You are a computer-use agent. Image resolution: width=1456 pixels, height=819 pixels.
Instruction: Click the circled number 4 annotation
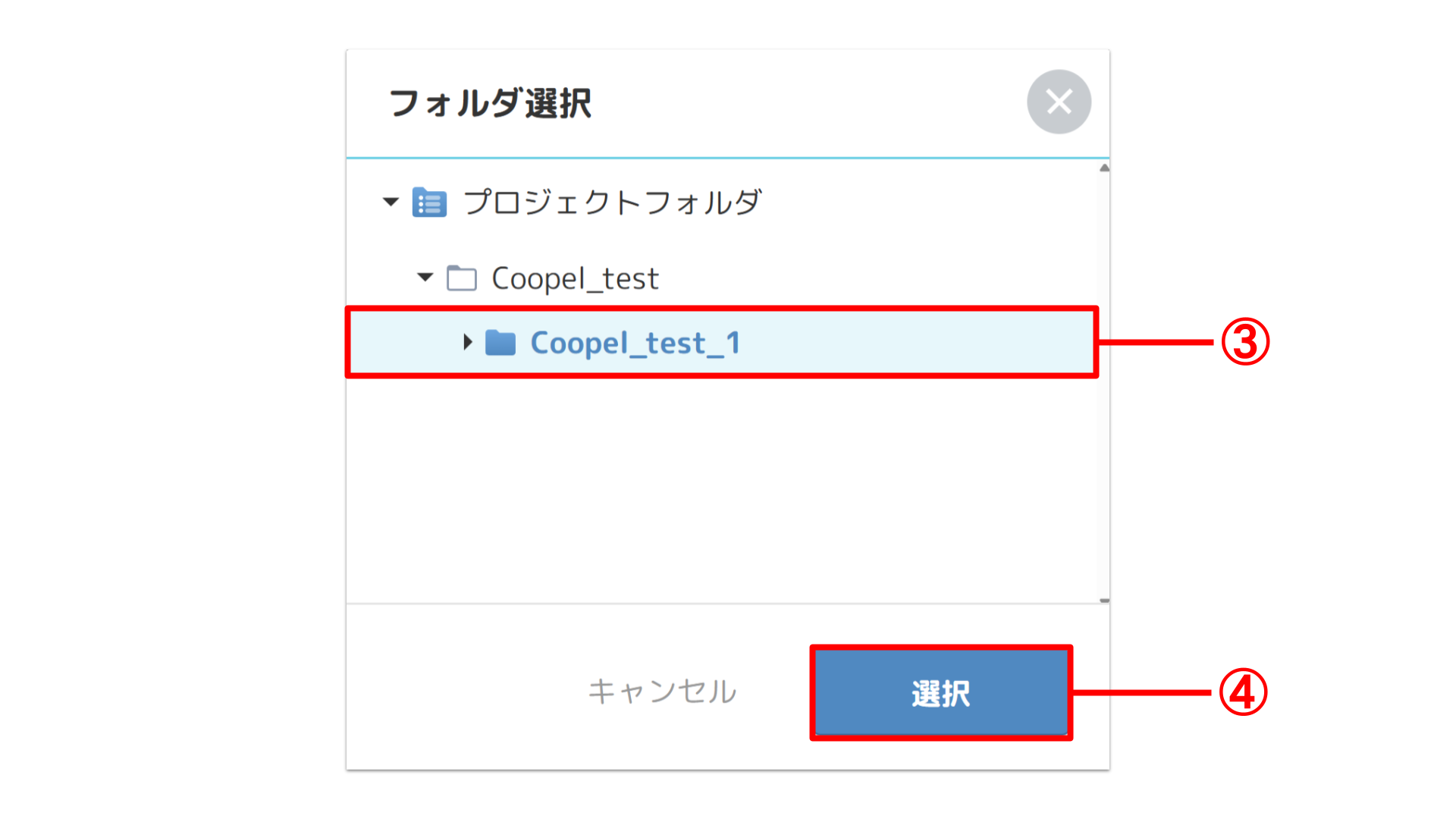[1243, 692]
